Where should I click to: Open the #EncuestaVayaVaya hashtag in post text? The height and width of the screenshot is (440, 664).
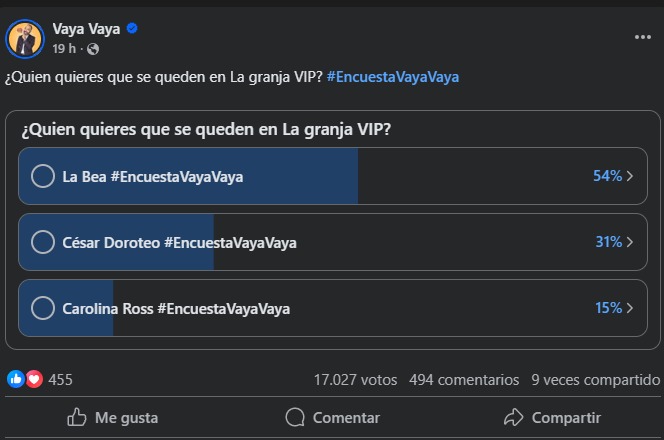pyautogui.click(x=392, y=77)
